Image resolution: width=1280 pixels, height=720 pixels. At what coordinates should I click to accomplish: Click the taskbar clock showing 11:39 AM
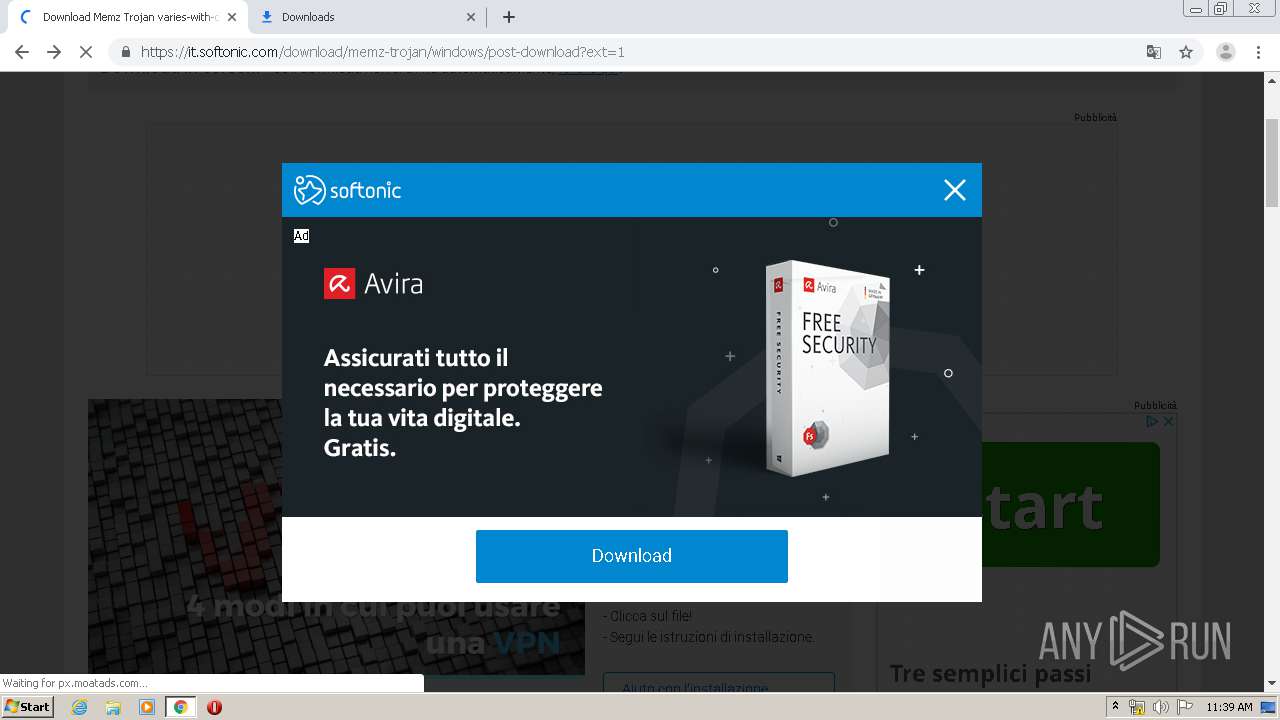tap(1229, 707)
